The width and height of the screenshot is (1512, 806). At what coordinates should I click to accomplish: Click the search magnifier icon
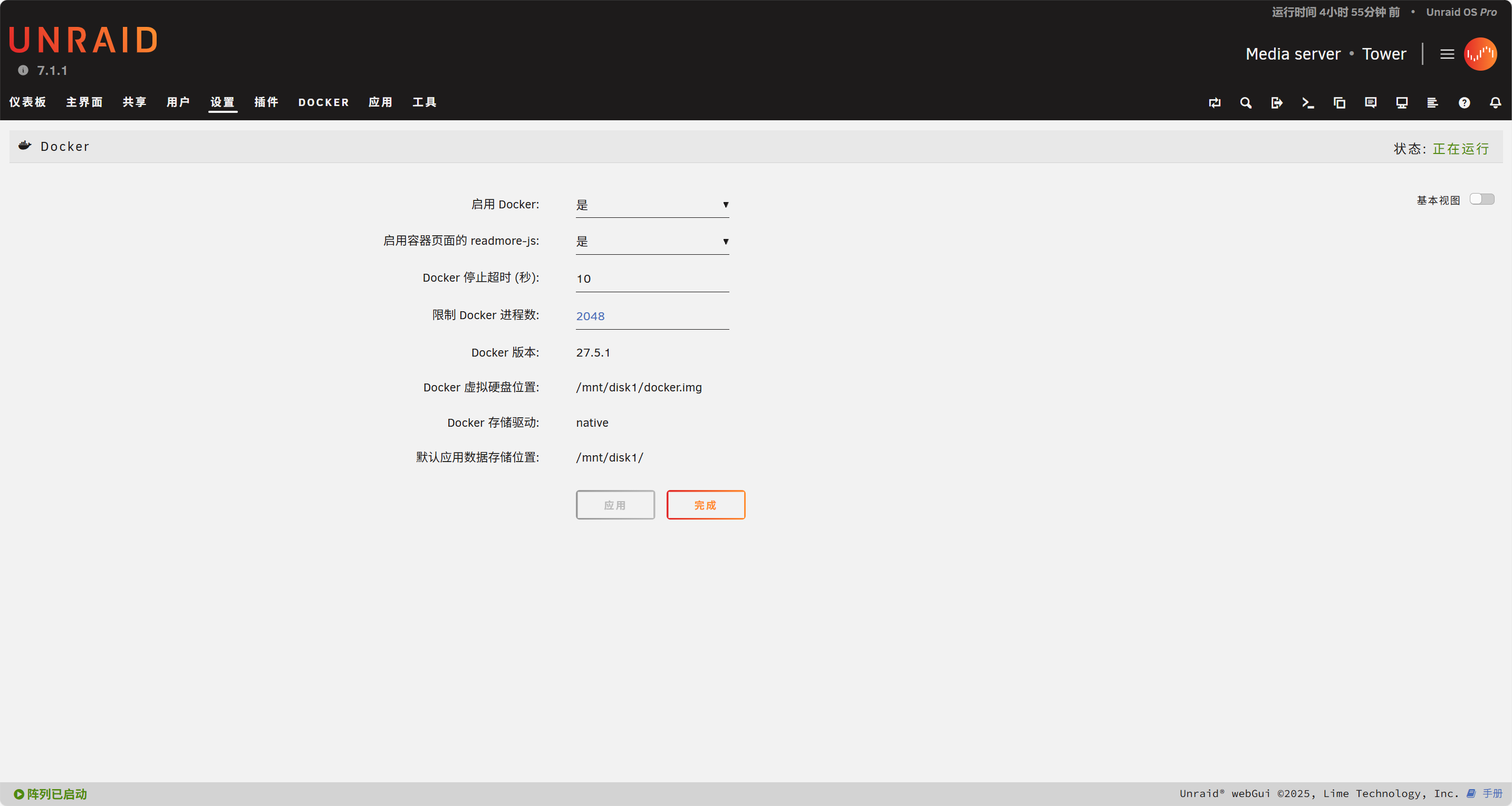(x=1246, y=103)
